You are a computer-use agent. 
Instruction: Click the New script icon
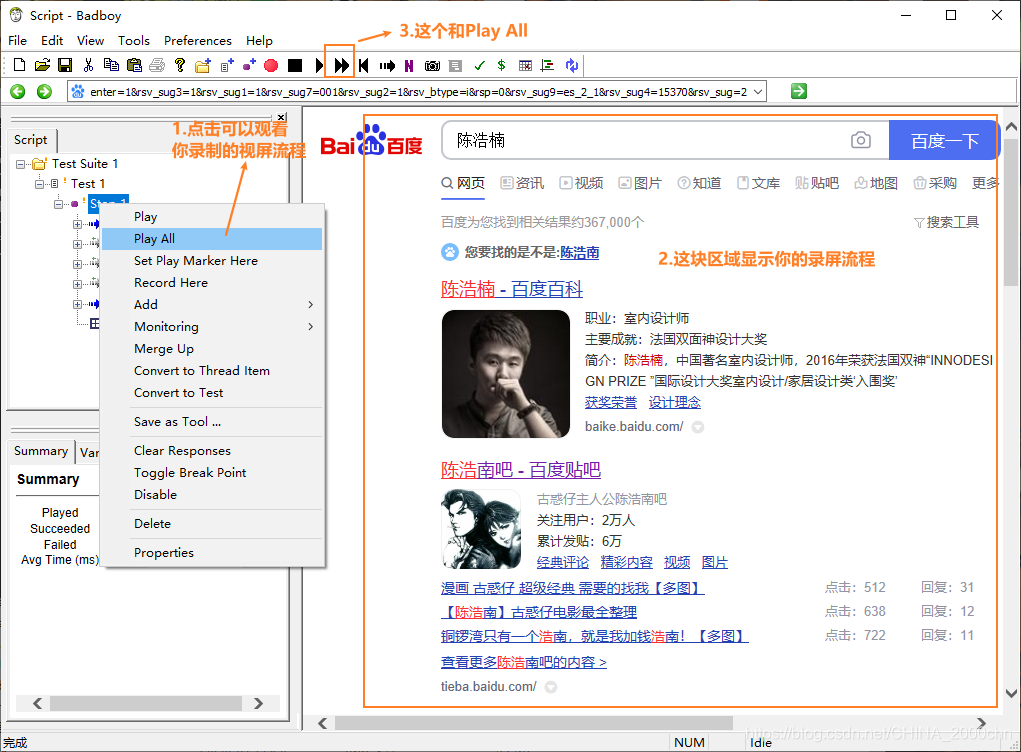[20, 65]
